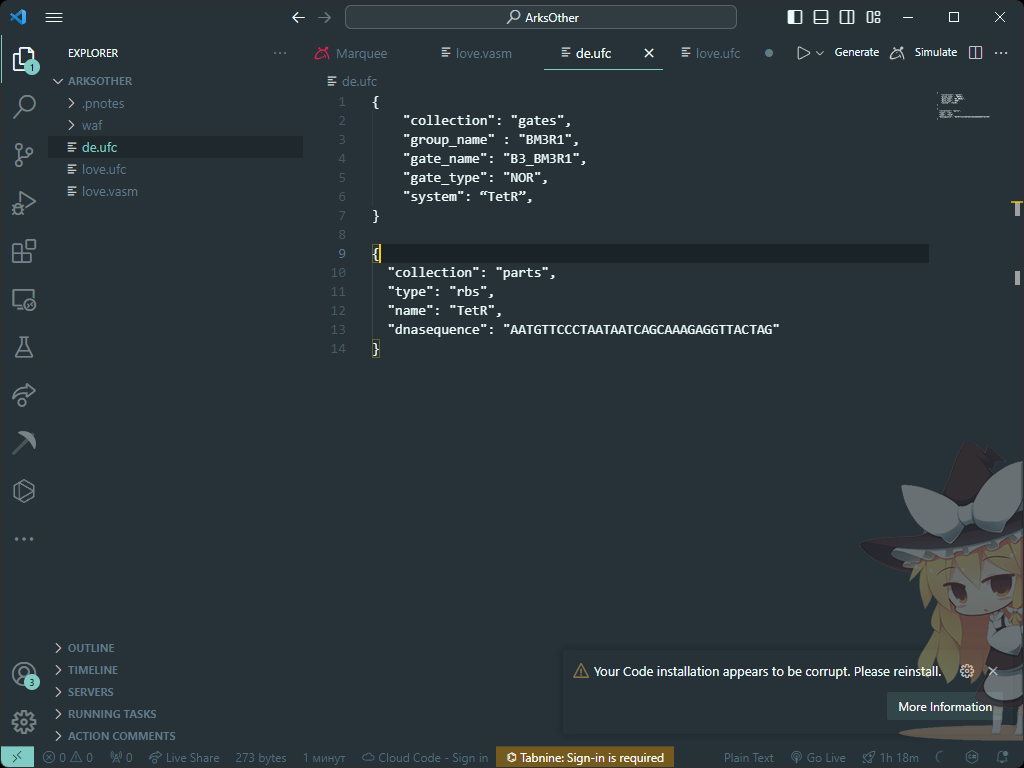Click the editor minimap preview
The width and height of the screenshot is (1024, 768).
[965, 106]
